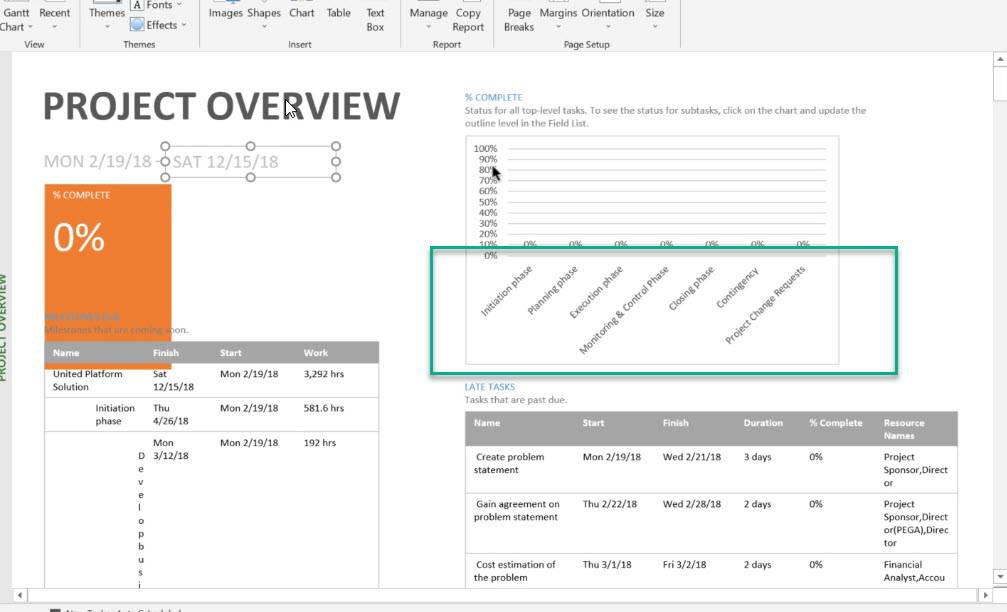Open the Gantt Chart view dropdown

click(x=15, y=19)
